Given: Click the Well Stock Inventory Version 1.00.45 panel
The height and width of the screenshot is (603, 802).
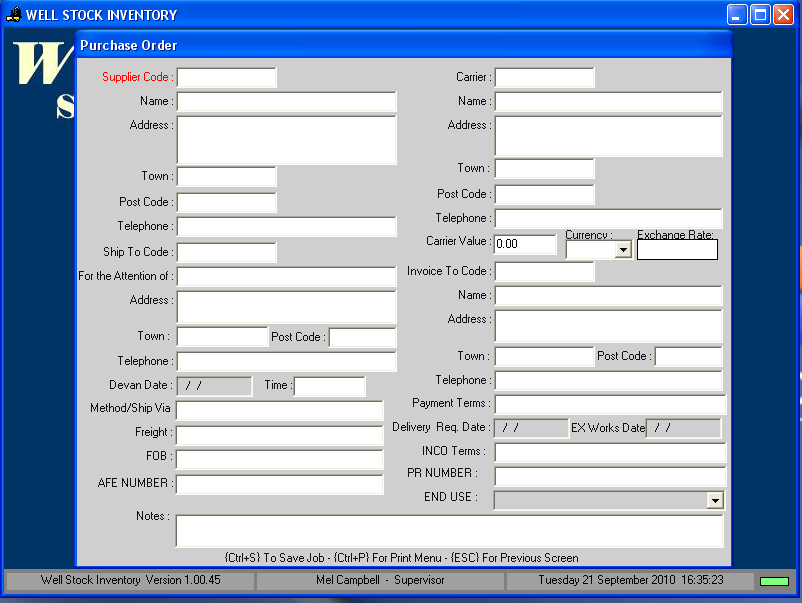Looking at the screenshot, I should point(130,580).
